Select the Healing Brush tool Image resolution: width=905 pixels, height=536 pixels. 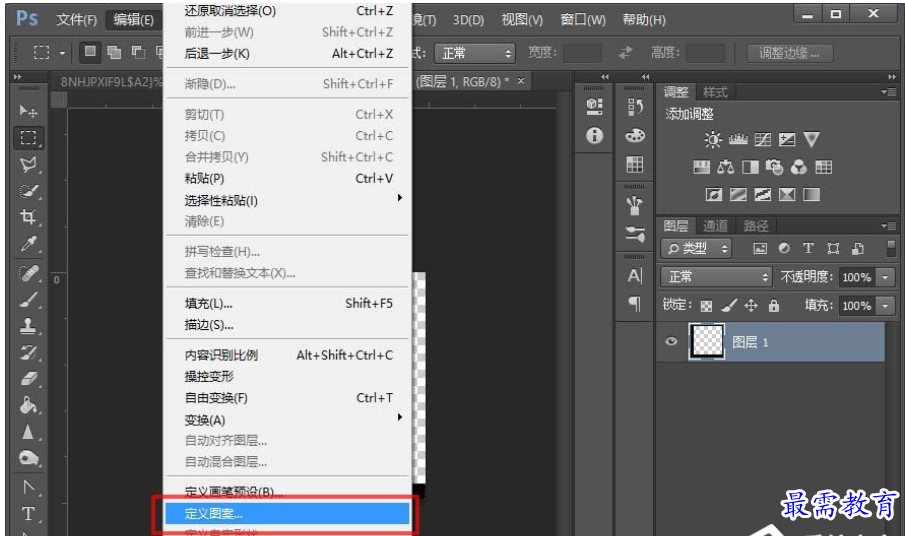point(28,272)
